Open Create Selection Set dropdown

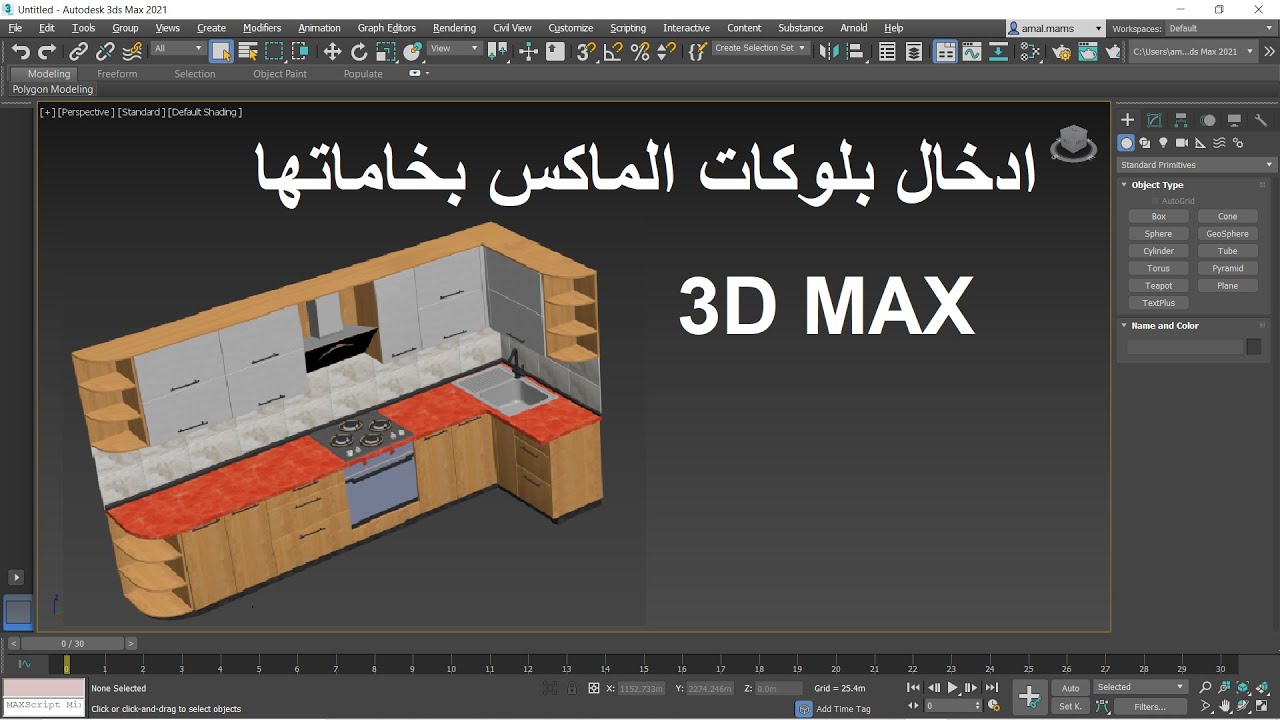pyautogui.click(x=760, y=48)
